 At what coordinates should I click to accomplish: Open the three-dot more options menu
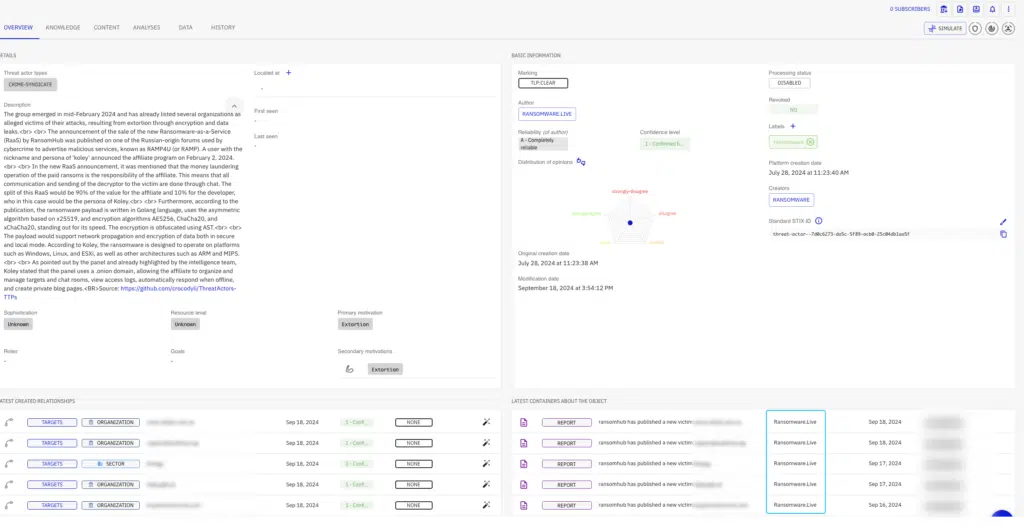(1008, 9)
